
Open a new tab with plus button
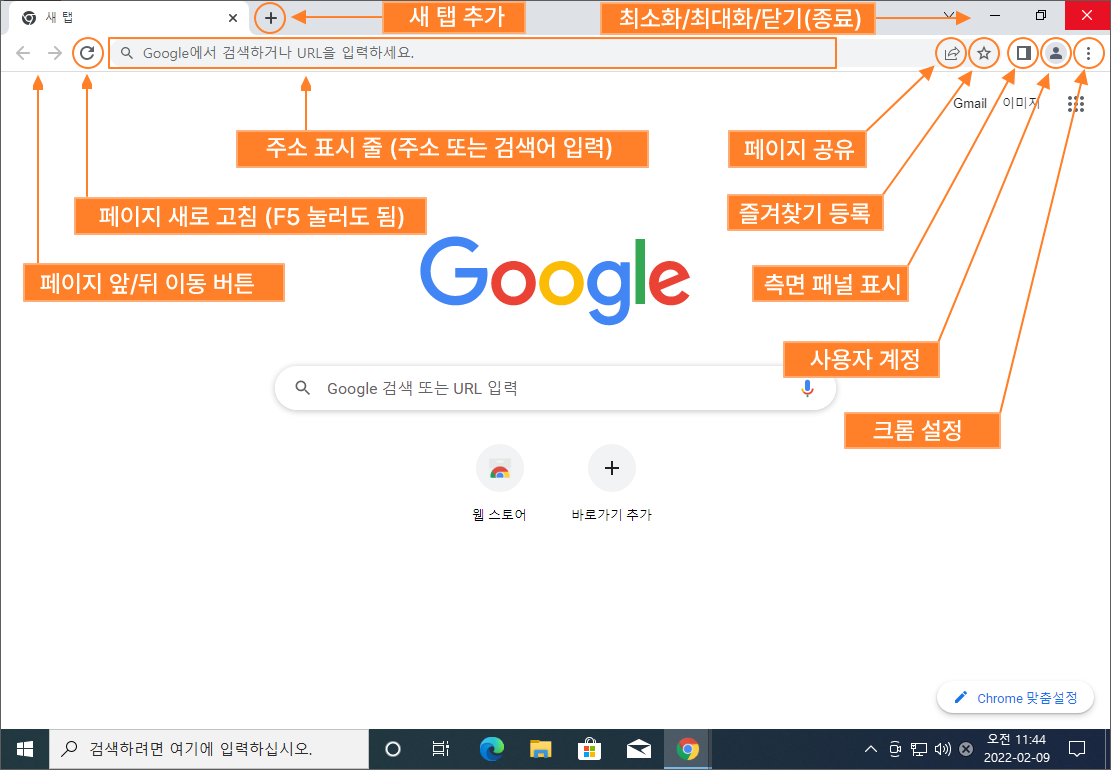tap(271, 18)
